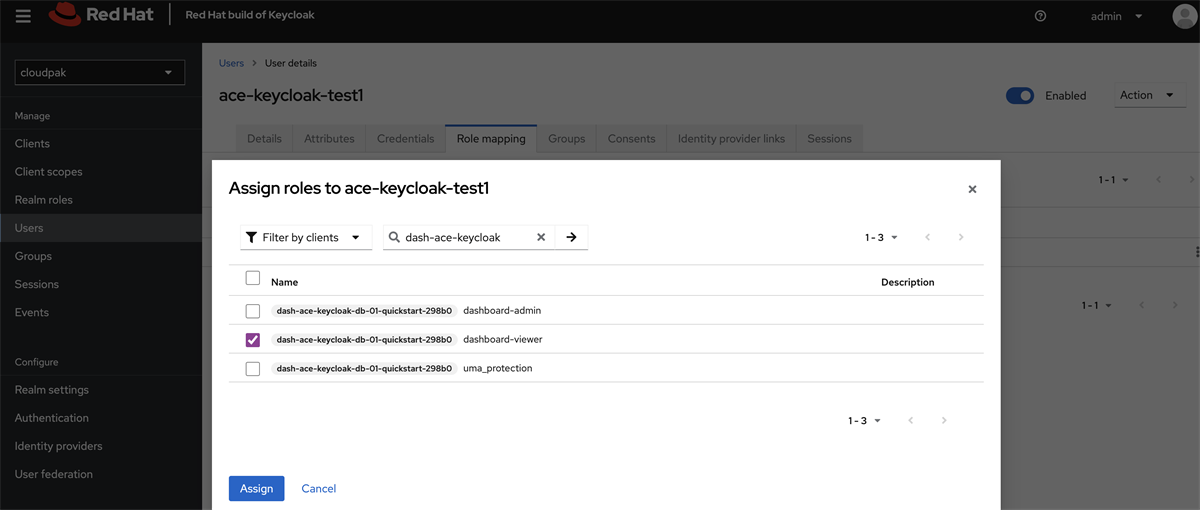Viewport: 1200px width, 510px height.
Task: Click the user avatar icon
Action: (x=1184, y=16)
